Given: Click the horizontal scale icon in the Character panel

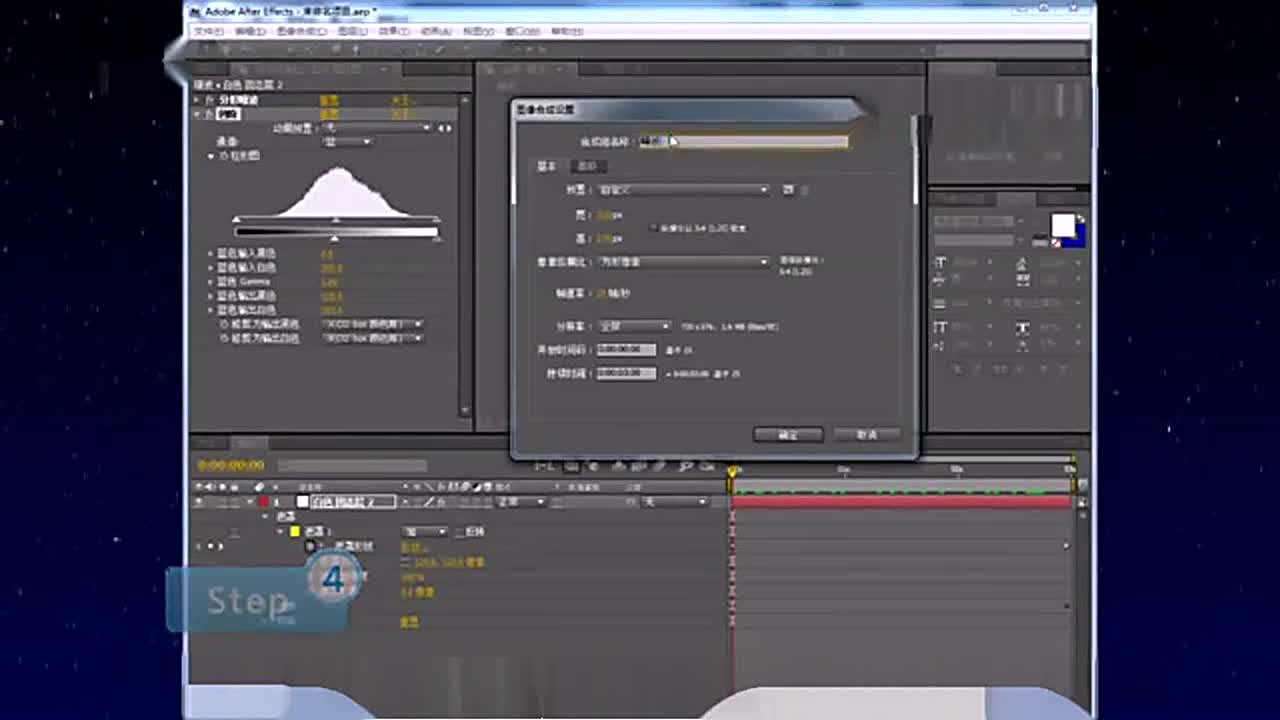Looking at the screenshot, I should tap(1022, 327).
